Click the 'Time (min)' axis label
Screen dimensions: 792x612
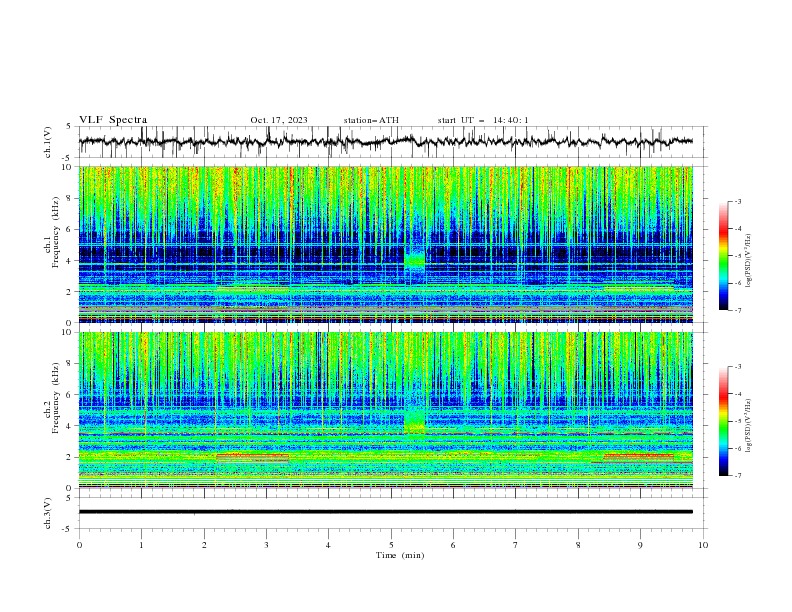(x=400, y=555)
